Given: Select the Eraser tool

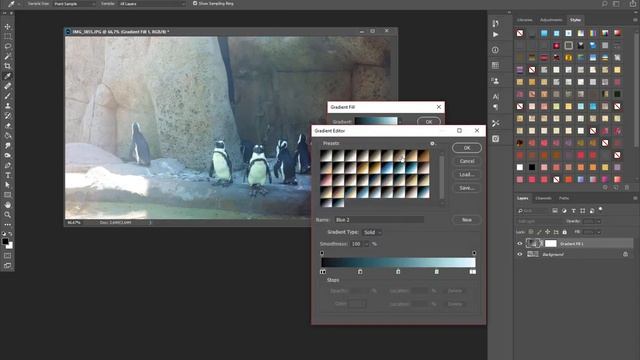Looking at the screenshot, I should [7, 126].
